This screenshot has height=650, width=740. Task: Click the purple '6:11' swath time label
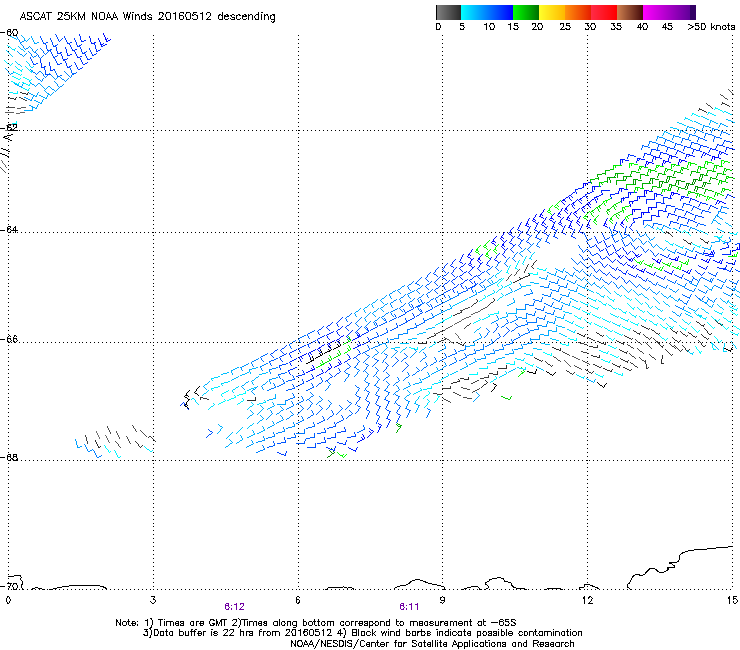pos(409,607)
